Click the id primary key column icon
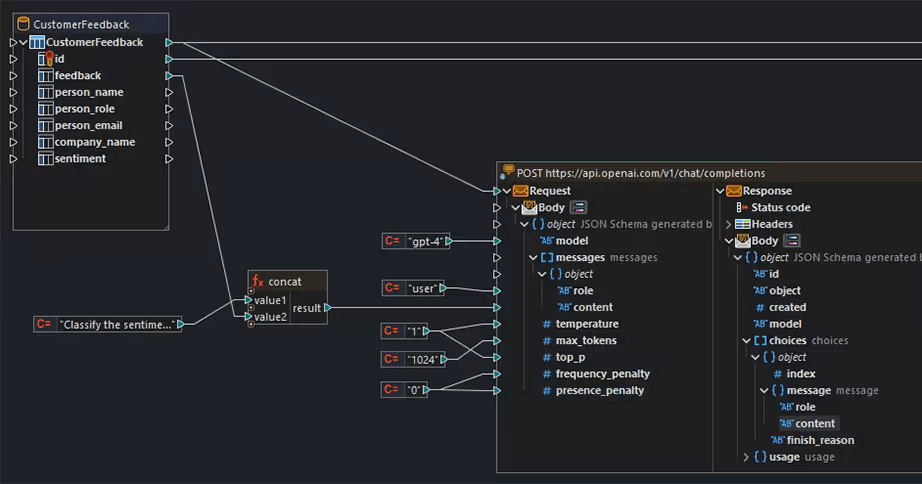This screenshot has height=484, width=922. [x=45, y=59]
